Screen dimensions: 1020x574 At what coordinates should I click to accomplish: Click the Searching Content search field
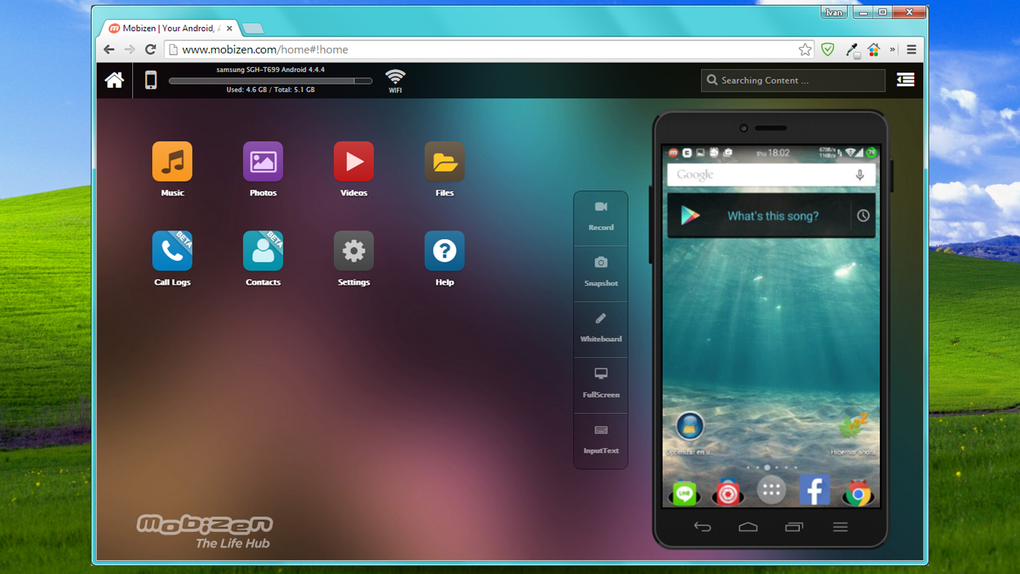click(793, 80)
